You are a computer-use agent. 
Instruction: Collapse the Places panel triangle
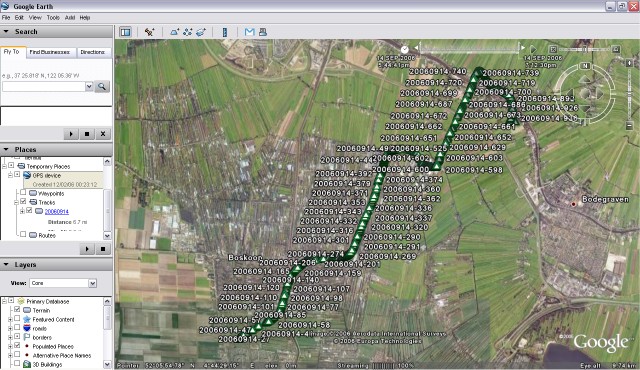pos(6,149)
